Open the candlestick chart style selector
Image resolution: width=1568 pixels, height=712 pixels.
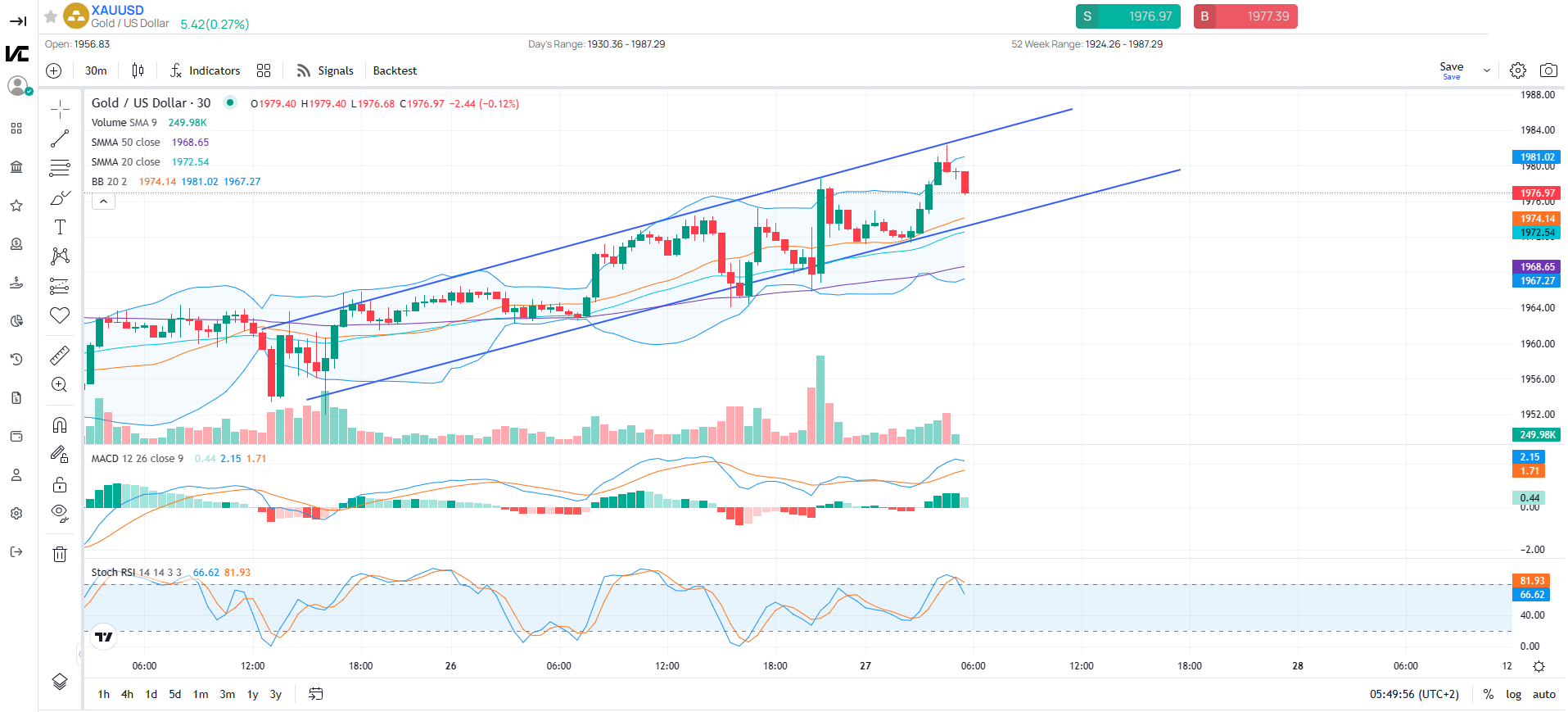tap(138, 70)
